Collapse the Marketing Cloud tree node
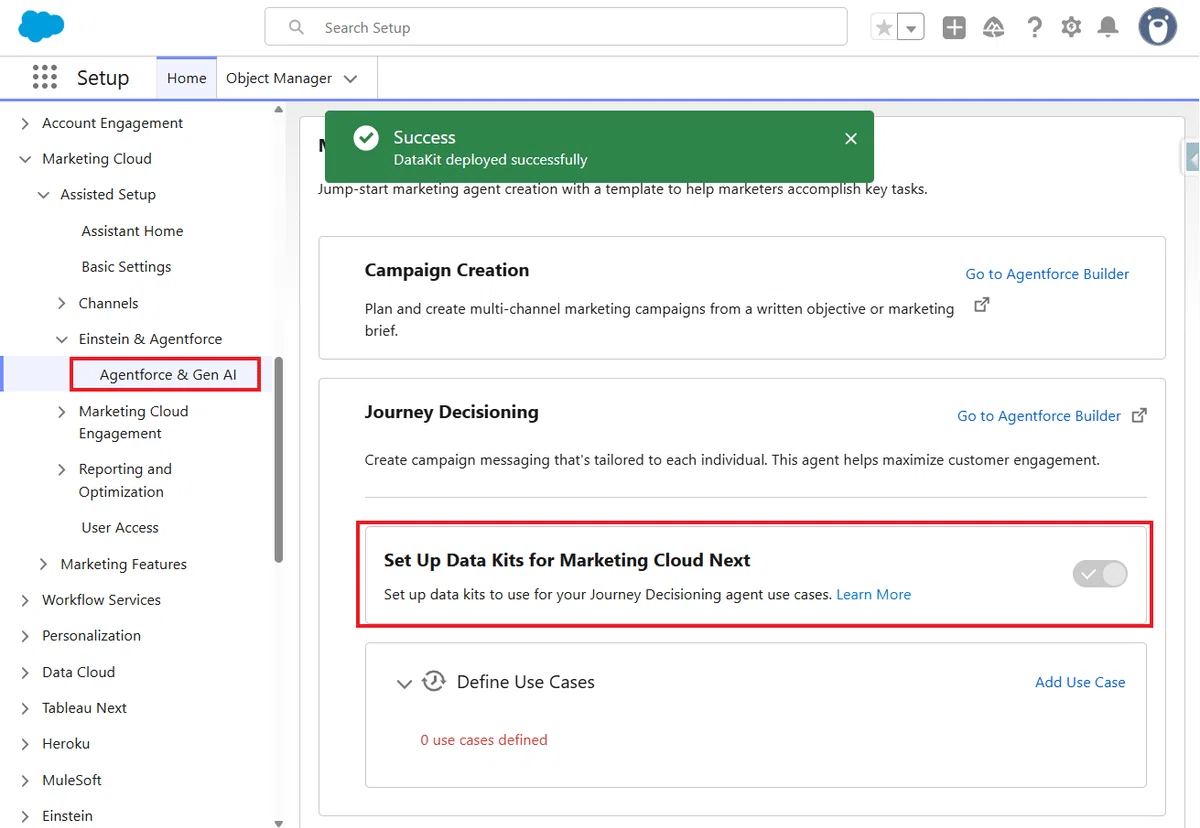 [x=26, y=159]
